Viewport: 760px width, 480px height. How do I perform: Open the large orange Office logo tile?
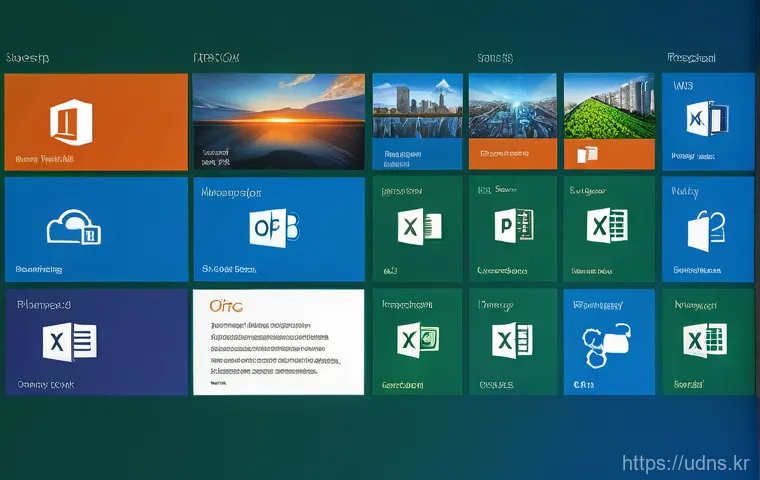96,122
